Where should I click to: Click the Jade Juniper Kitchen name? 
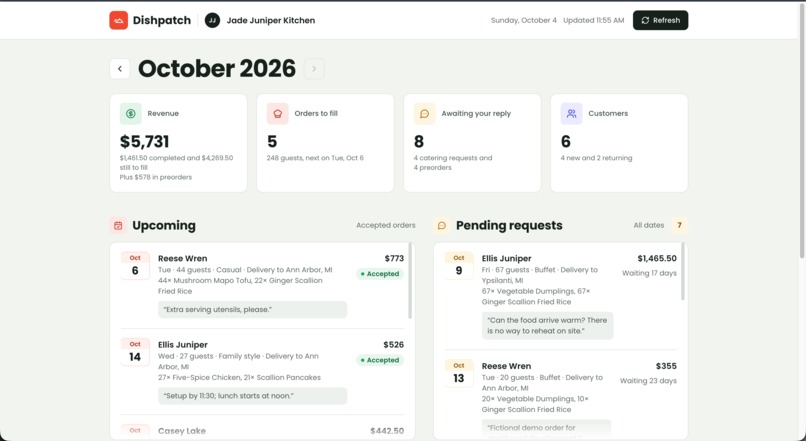(x=271, y=21)
